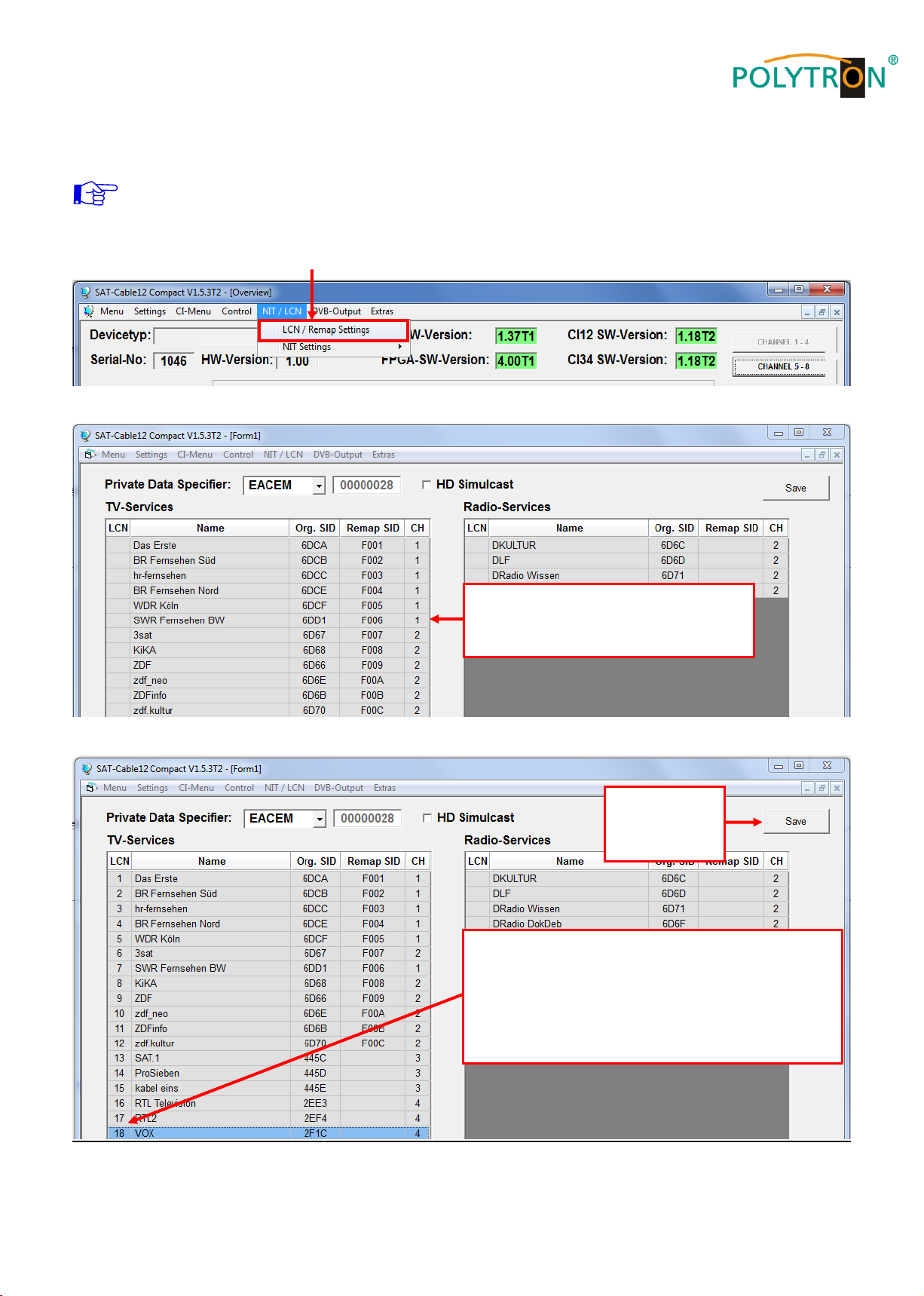Click the HW-Version field showing 1.00

tap(298, 361)
